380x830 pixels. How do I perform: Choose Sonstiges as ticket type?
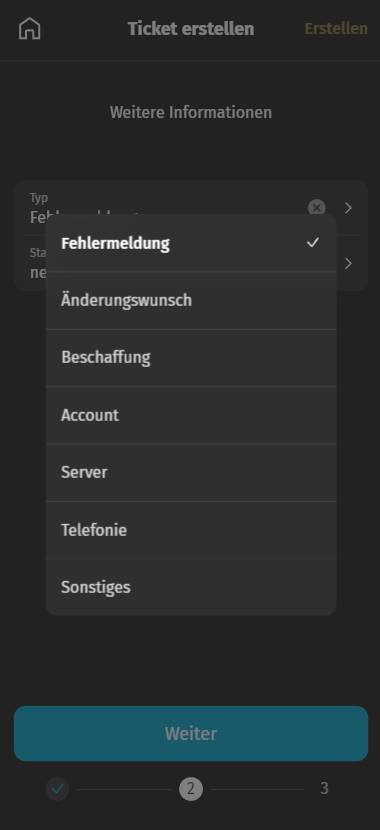pos(191,587)
